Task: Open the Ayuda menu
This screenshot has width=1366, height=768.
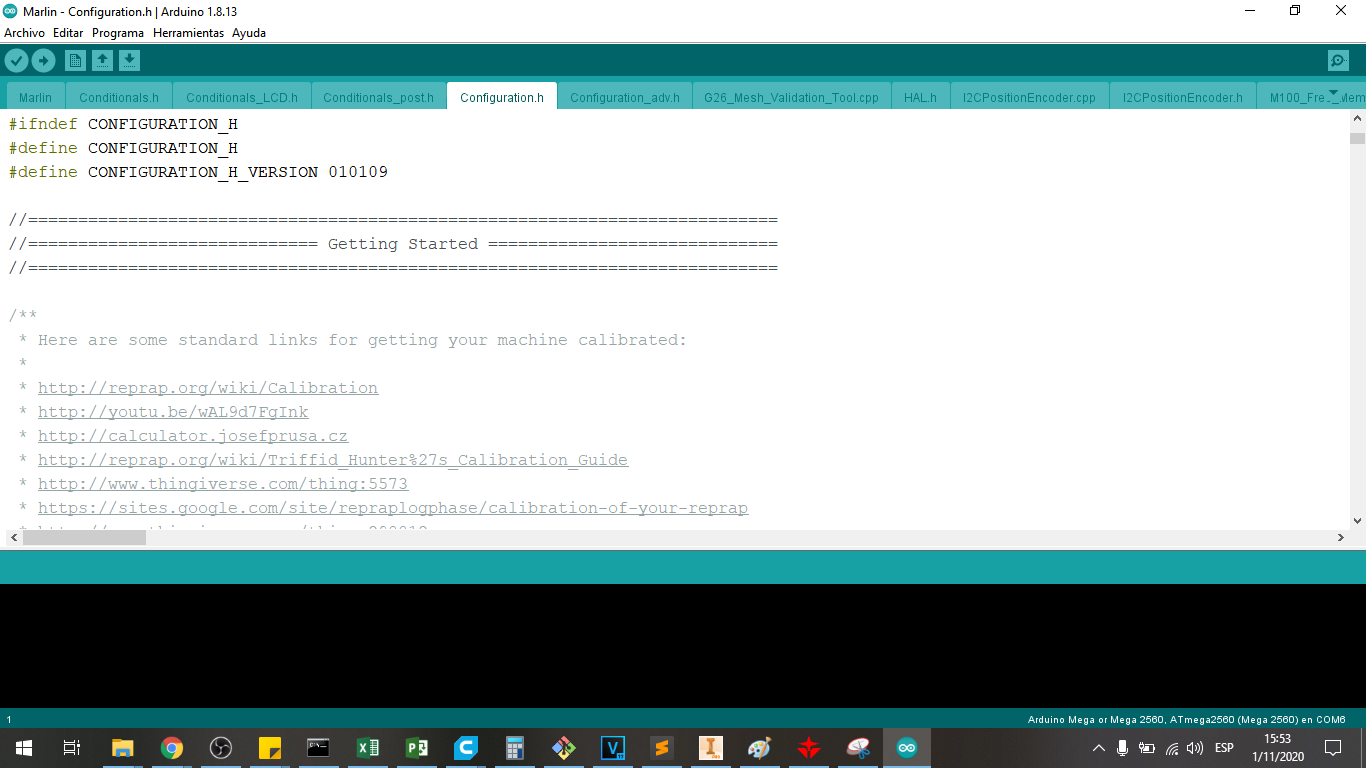Action: [249, 33]
